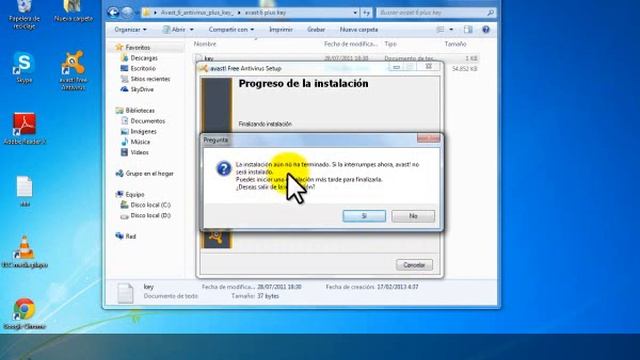Toggle the preview pane icon
The height and width of the screenshot is (360, 640).
tap(468, 29)
